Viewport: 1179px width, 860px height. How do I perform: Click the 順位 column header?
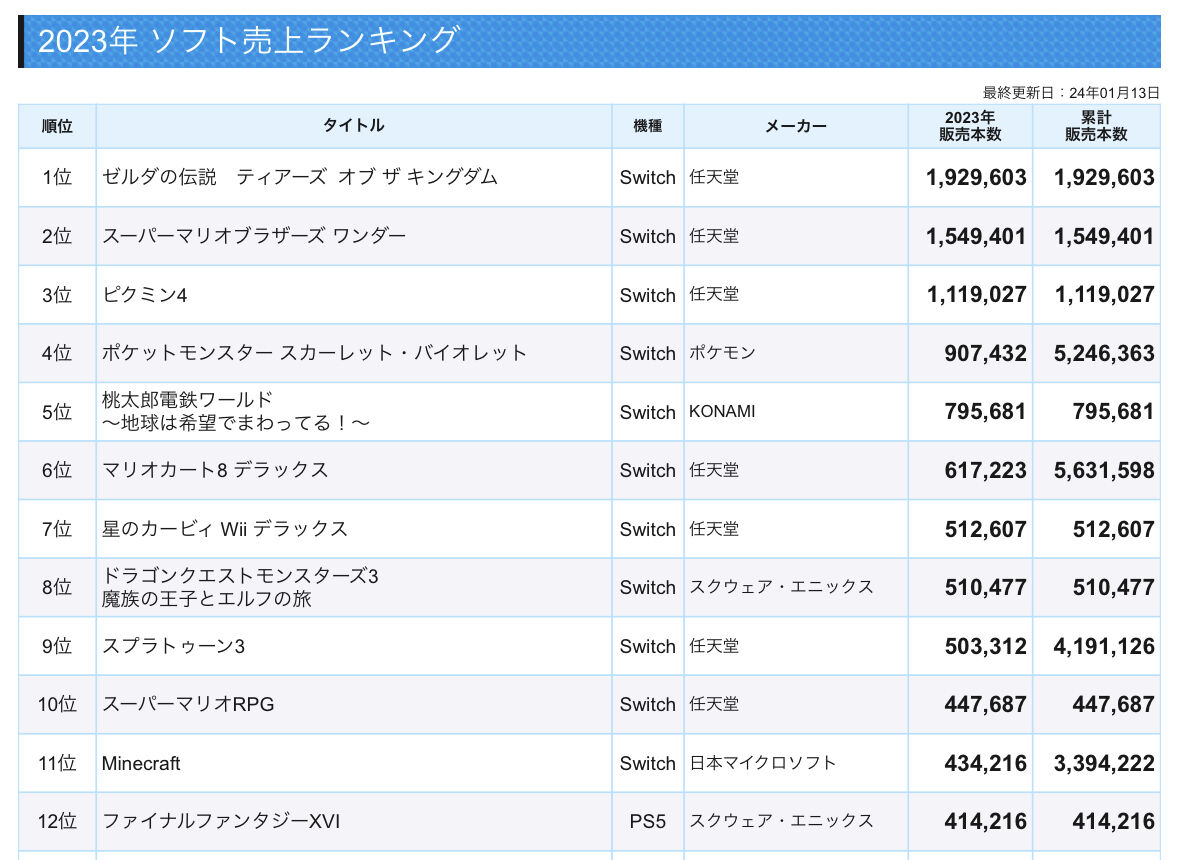pyautogui.click(x=57, y=126)
